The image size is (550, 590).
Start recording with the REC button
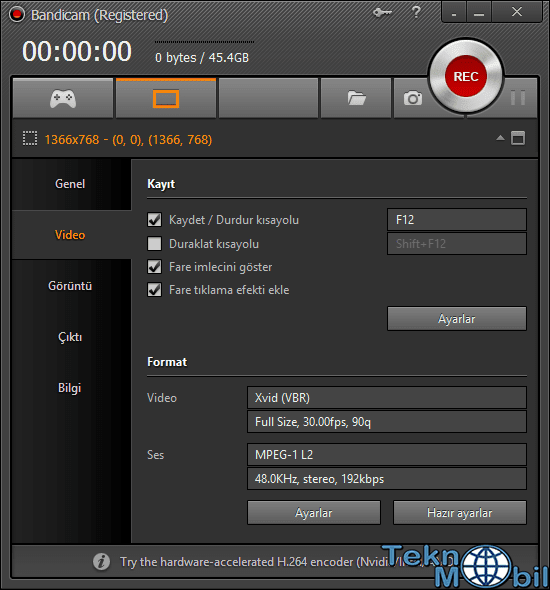click(x=466, y=76)
